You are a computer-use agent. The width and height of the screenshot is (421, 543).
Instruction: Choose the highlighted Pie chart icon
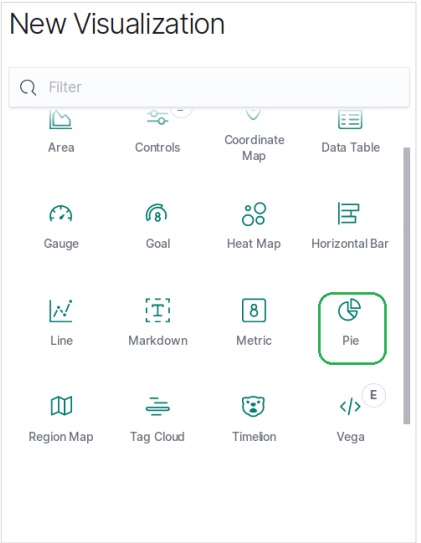click(349, 310)
